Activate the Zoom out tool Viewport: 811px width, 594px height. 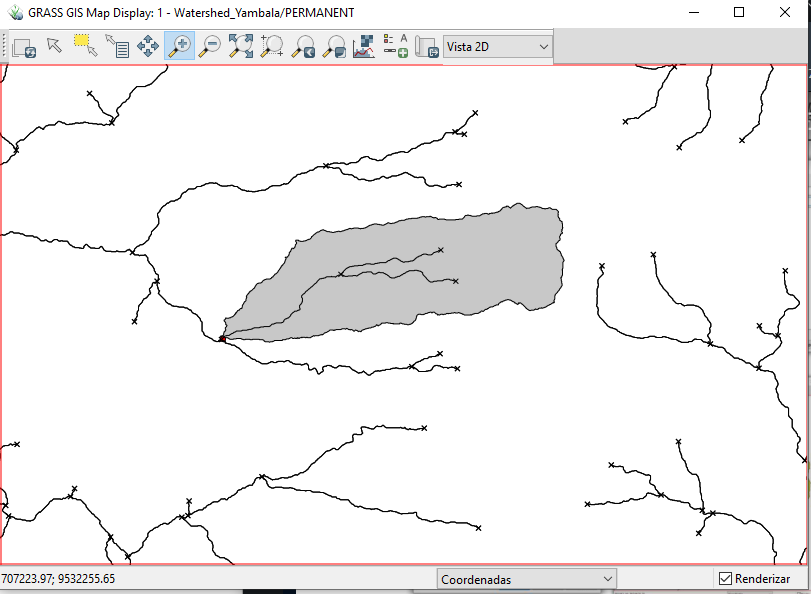[x=210, y=46]
